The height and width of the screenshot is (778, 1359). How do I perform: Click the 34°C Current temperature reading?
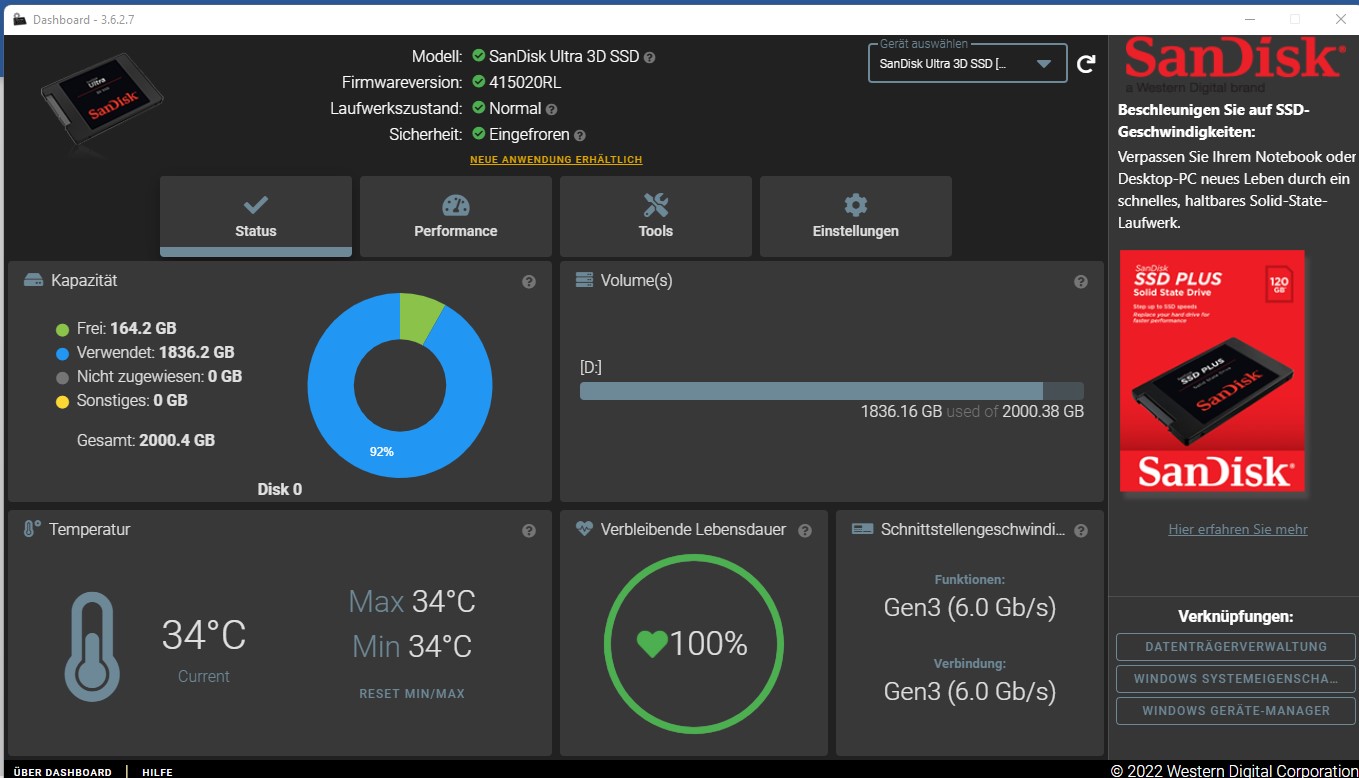(204, 635)
